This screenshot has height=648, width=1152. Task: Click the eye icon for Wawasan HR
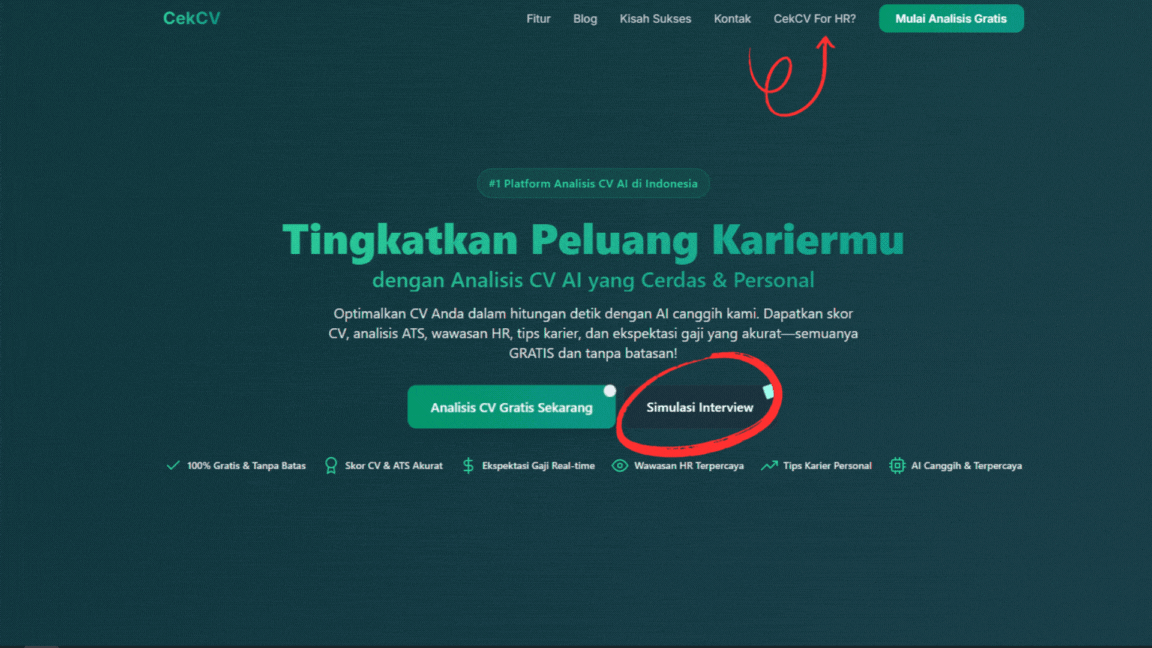pos(619,466)
